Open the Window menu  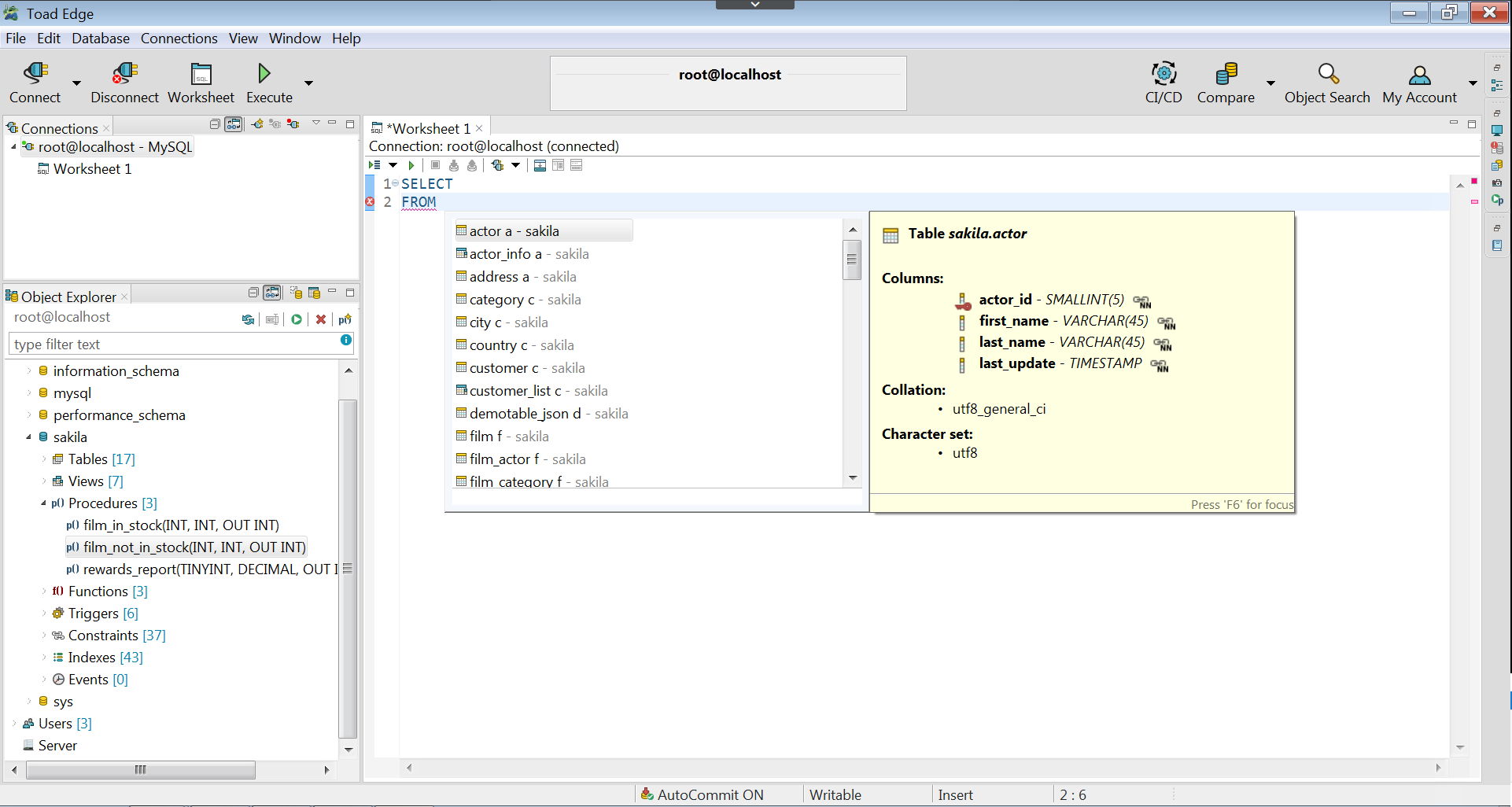point(294,38)
